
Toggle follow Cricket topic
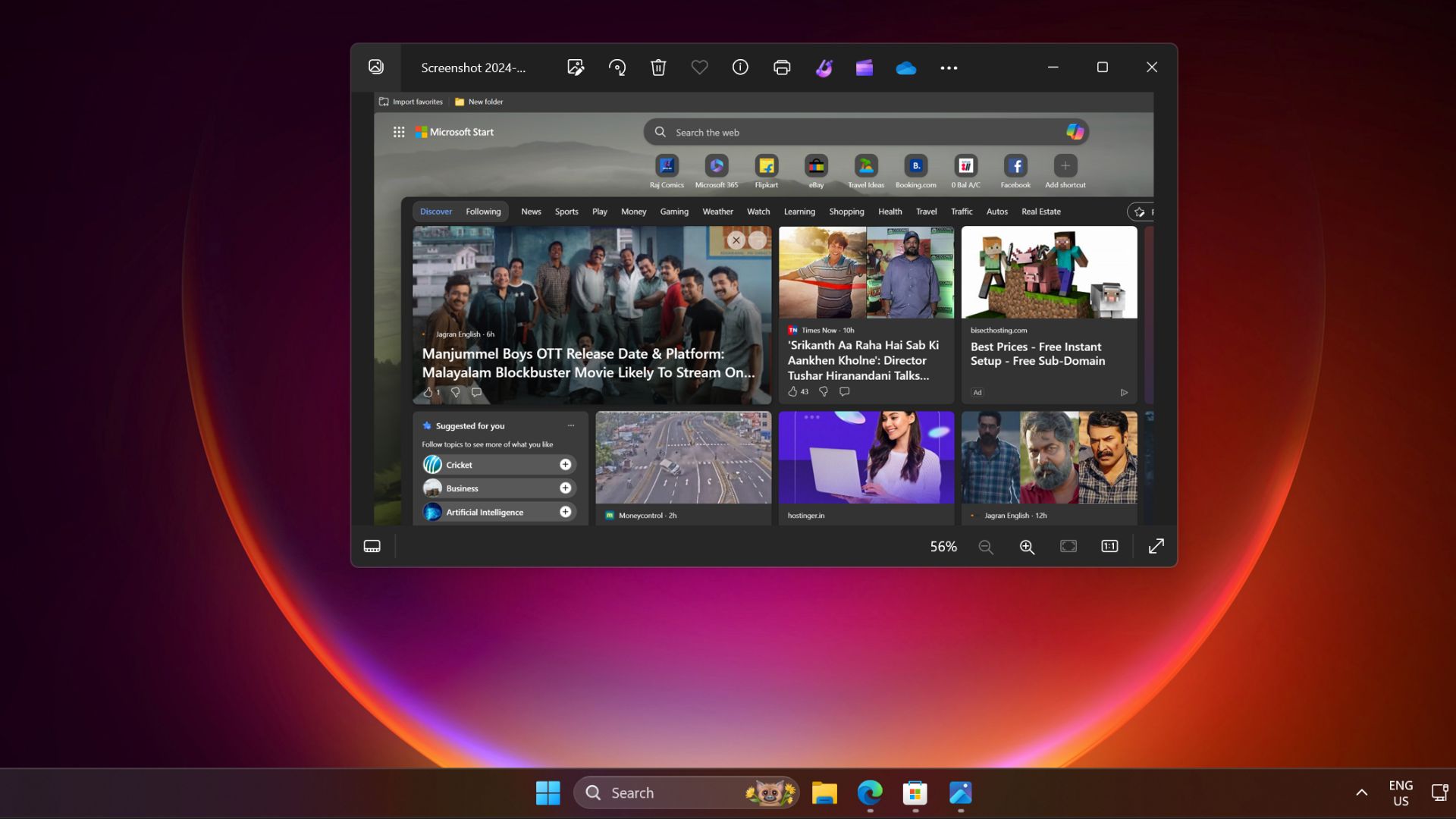pyautogui.click(x=565, y=463)
